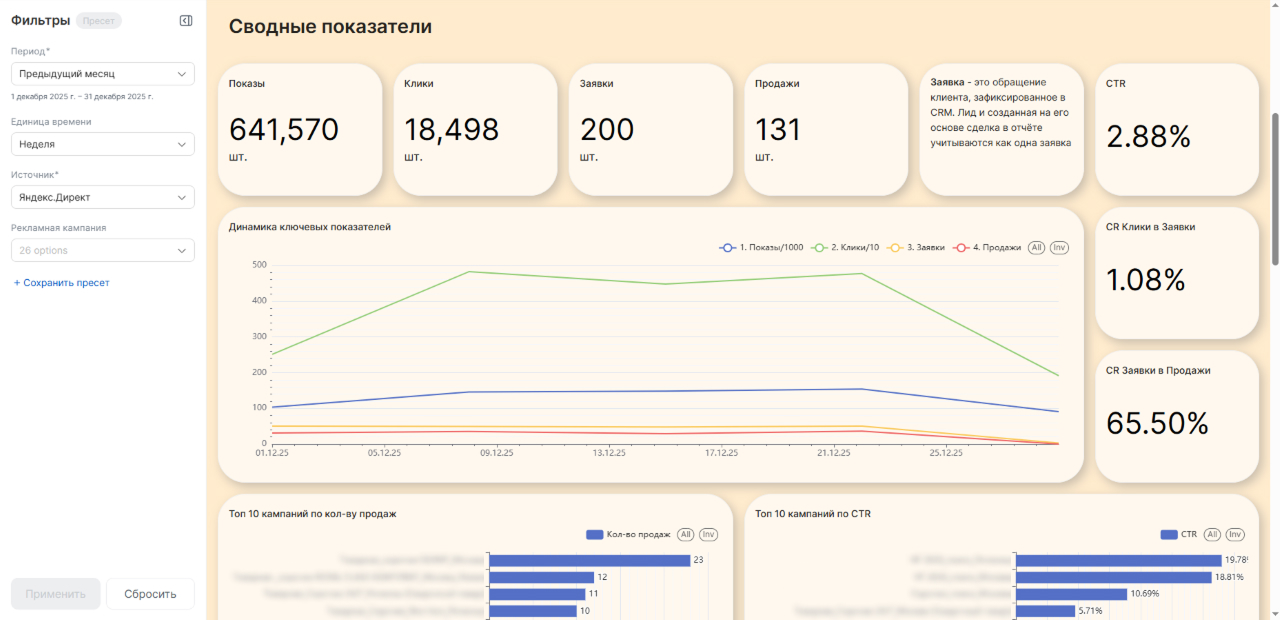Viewport: 1280px width, 620px height.
Task: Click All in the CTR top-10 chart legend
Action: click(1212, 535)
